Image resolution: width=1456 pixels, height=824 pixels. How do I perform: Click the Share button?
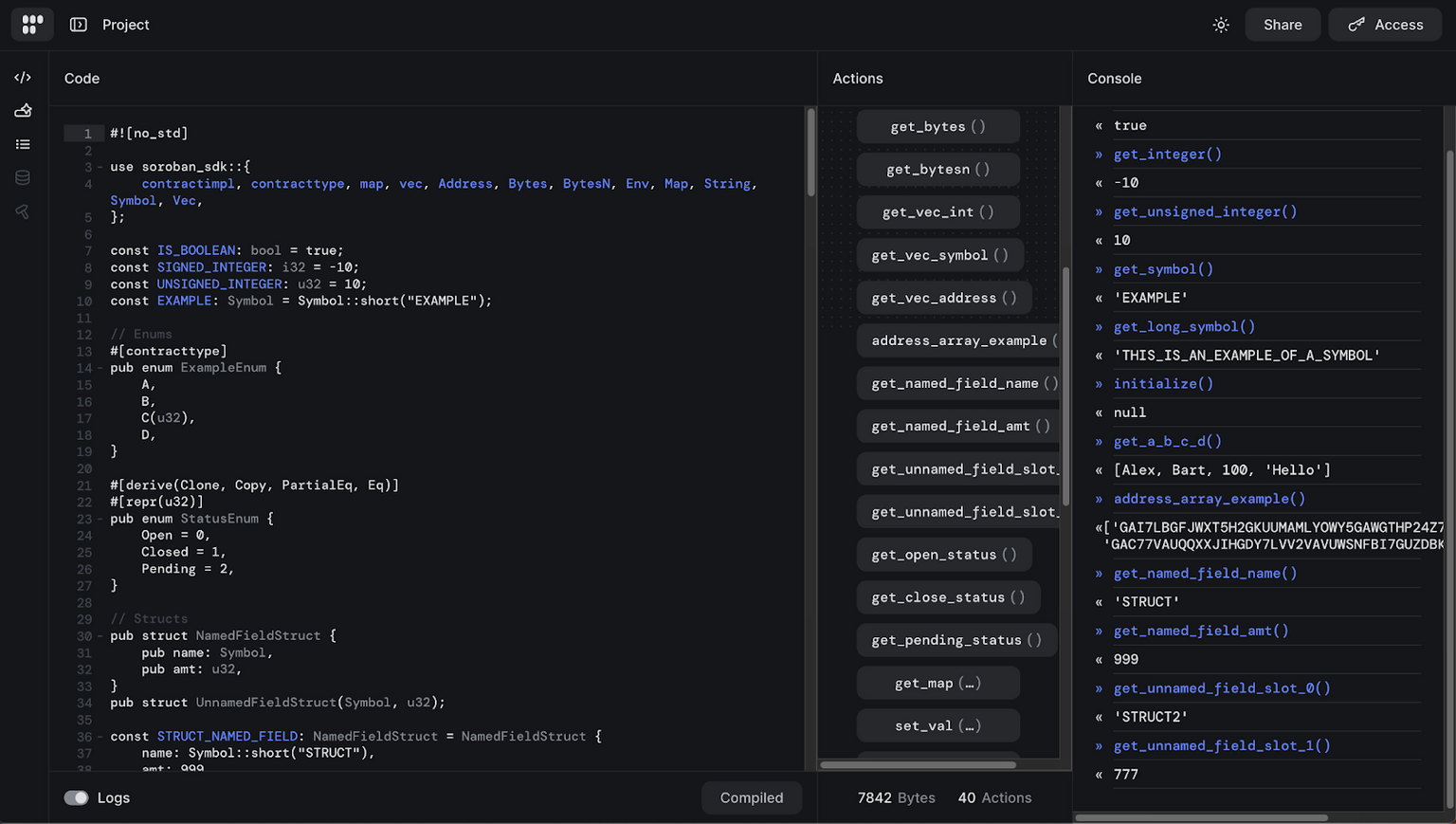click(1282, 25)
